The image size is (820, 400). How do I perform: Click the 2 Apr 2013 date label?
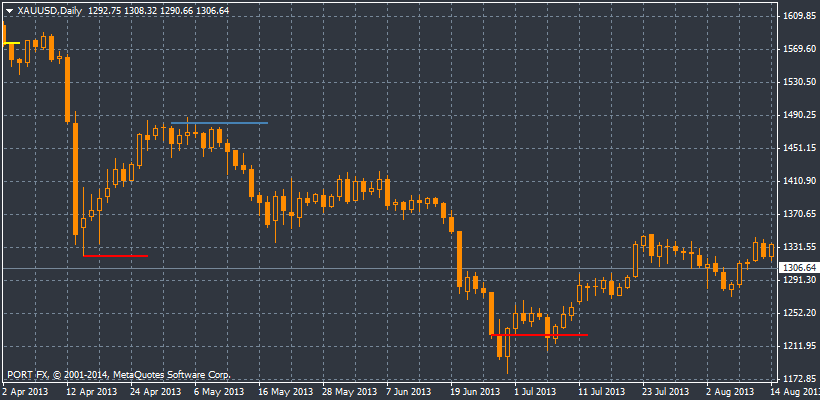tap(24, 392)
